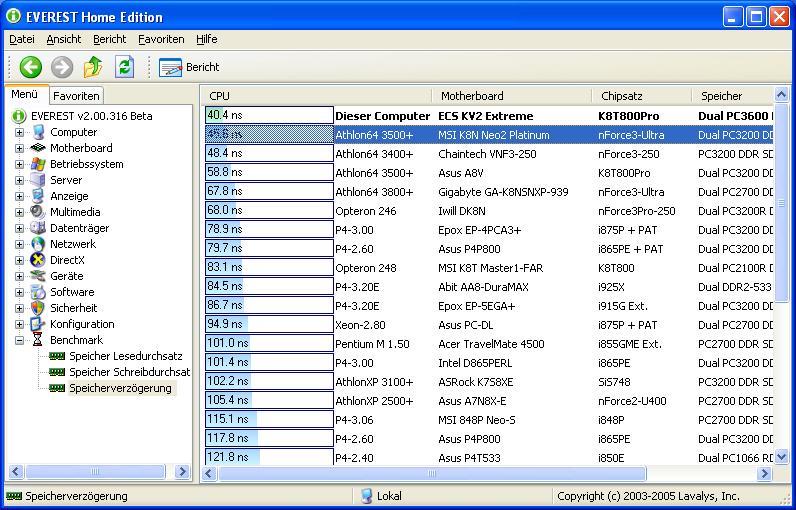Viewport: 796px width, 510px height.
Task: Select the Software icon in the tree
Action: [38, 292]
